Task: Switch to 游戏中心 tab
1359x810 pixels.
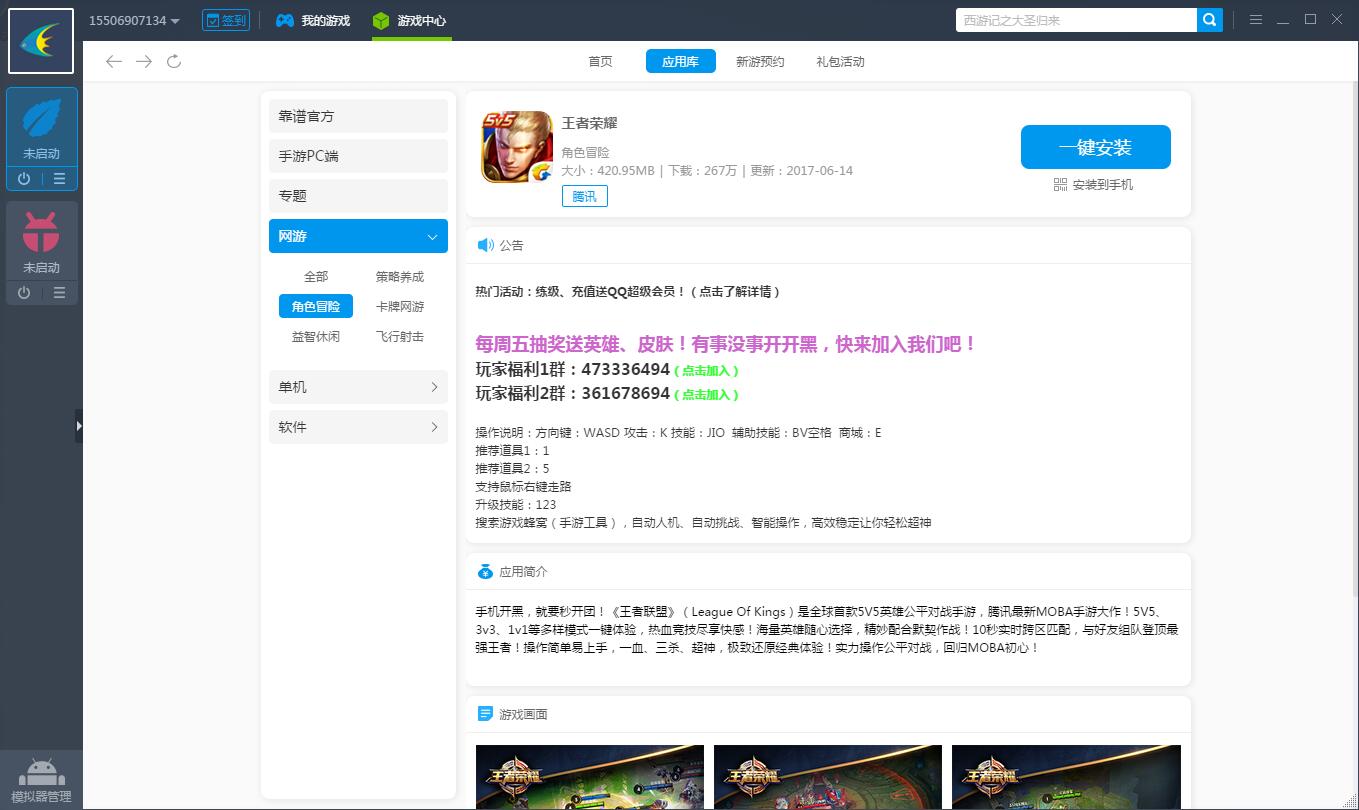Action: click(x=410, y=20)
